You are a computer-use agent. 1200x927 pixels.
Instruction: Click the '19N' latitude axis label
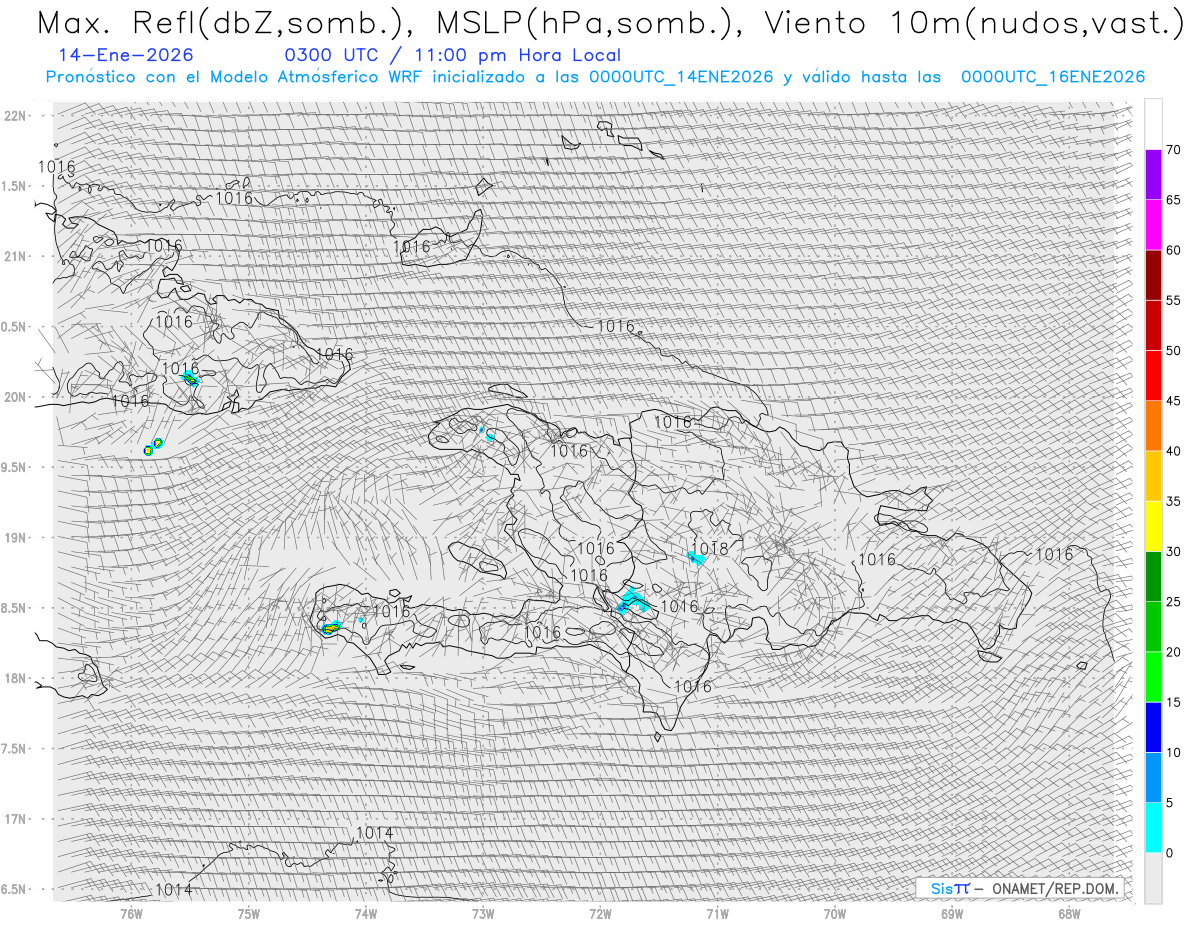tap(16, 537)
